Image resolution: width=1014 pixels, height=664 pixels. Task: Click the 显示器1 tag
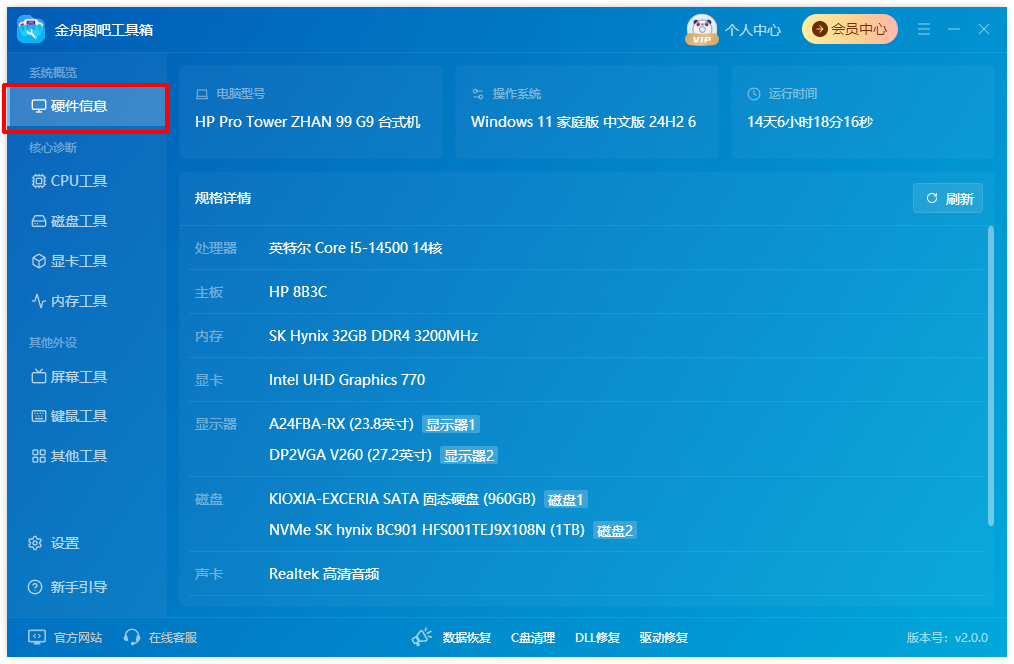pos(451,425)
